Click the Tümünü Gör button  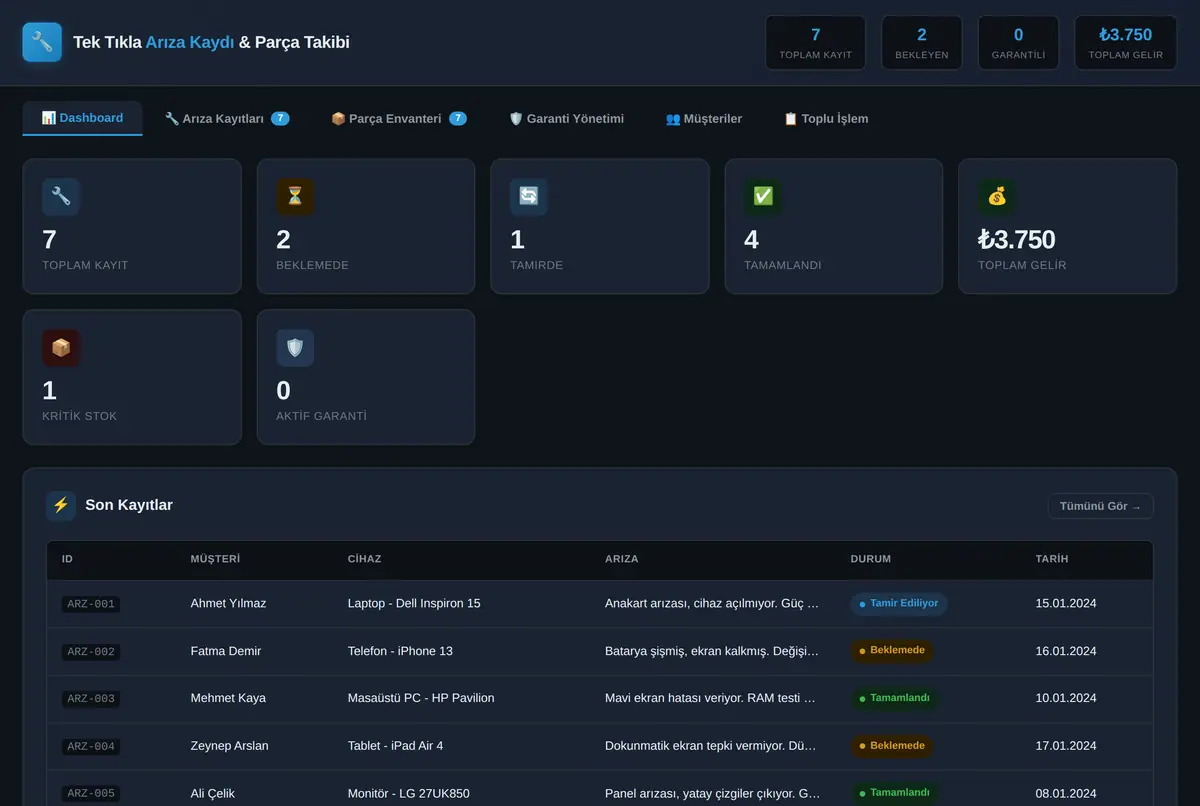[1100, 506]
